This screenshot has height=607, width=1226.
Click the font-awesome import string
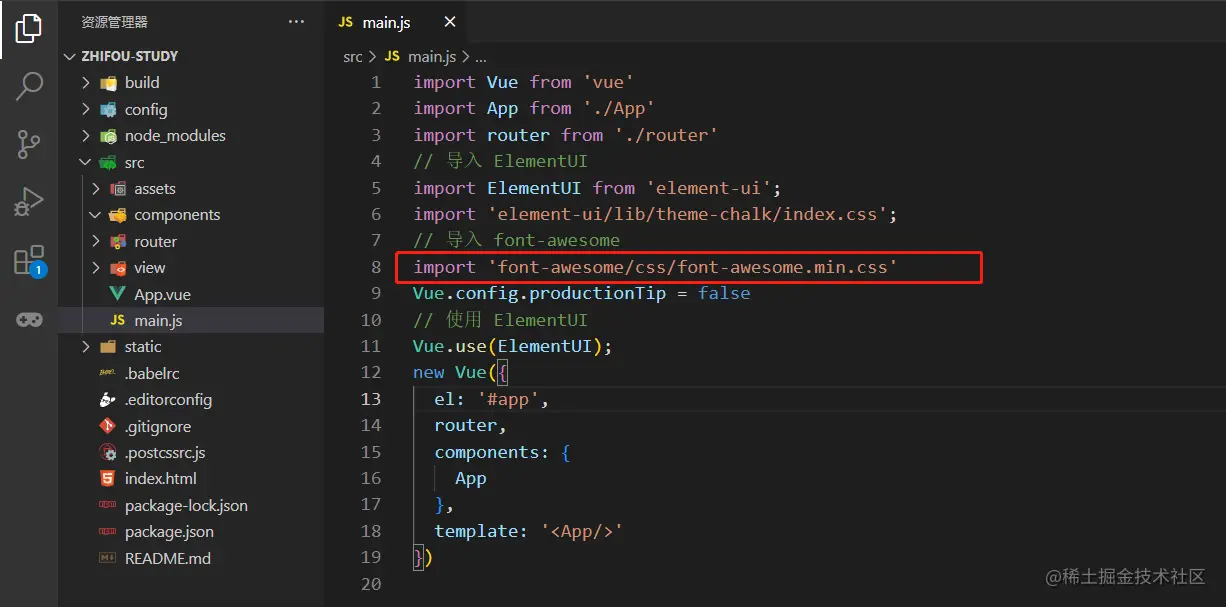tap(691, 267)
